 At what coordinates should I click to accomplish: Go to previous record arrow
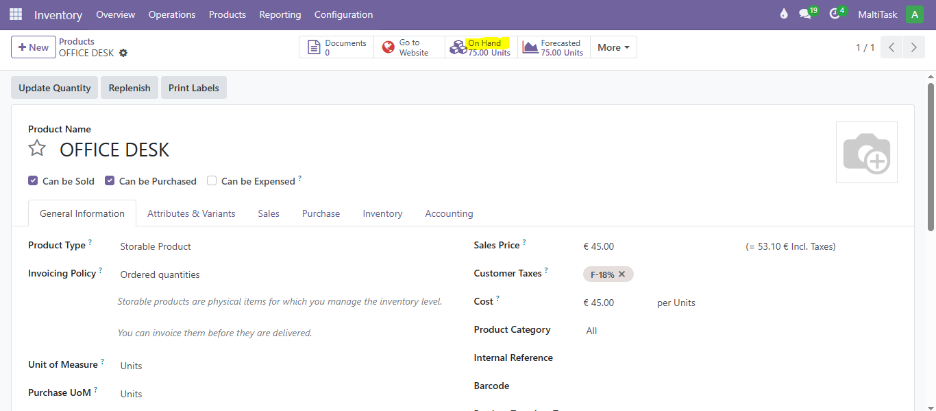click(x=891, y=47)
